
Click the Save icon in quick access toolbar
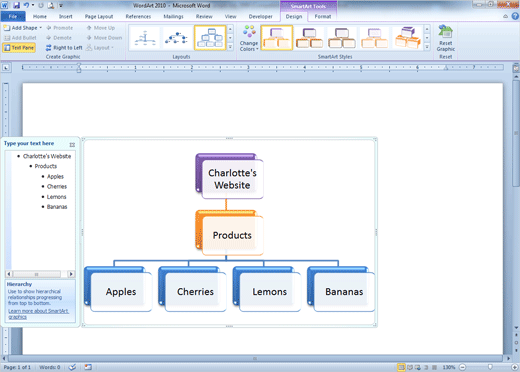16,5
